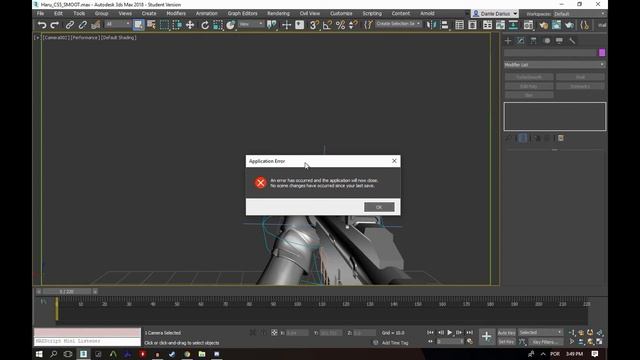Click the Render Production teapot icon
640x360 pixels.
pos(569,25)
